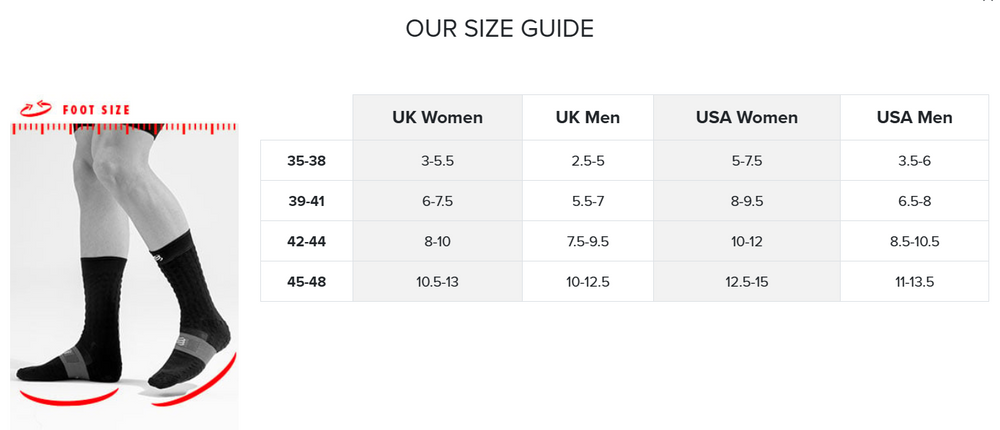Click the 45-48 size row label
The image size is (1000, 430).
pos(306,282)
